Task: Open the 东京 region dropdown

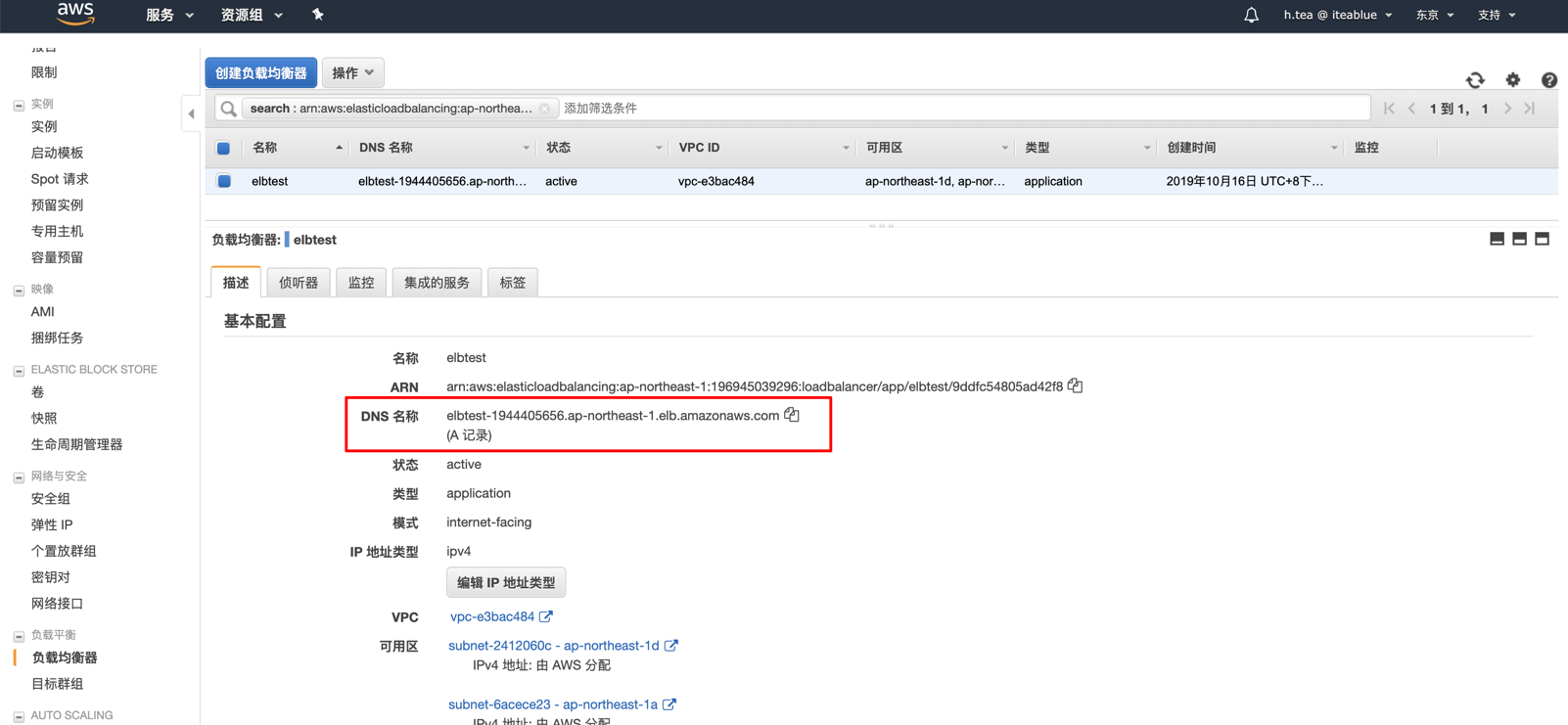Action: pyautogui.click(x=1434, y=15)
